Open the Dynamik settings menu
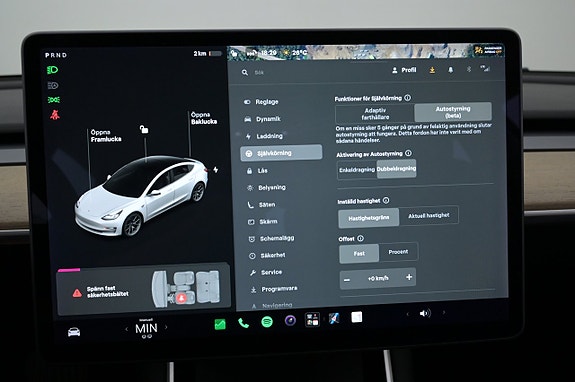 click(x=263, y=119)
